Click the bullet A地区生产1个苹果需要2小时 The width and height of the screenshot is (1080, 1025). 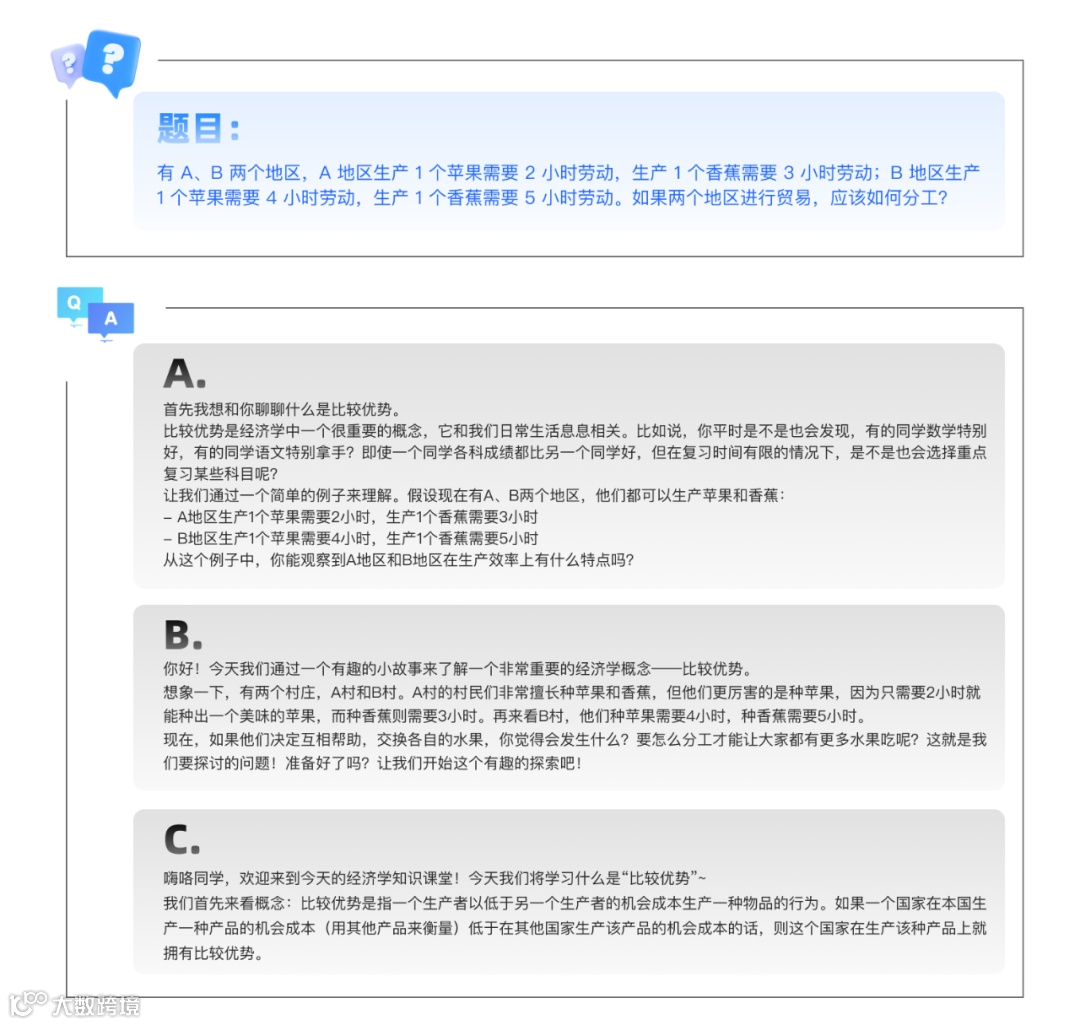click(351, 517)
